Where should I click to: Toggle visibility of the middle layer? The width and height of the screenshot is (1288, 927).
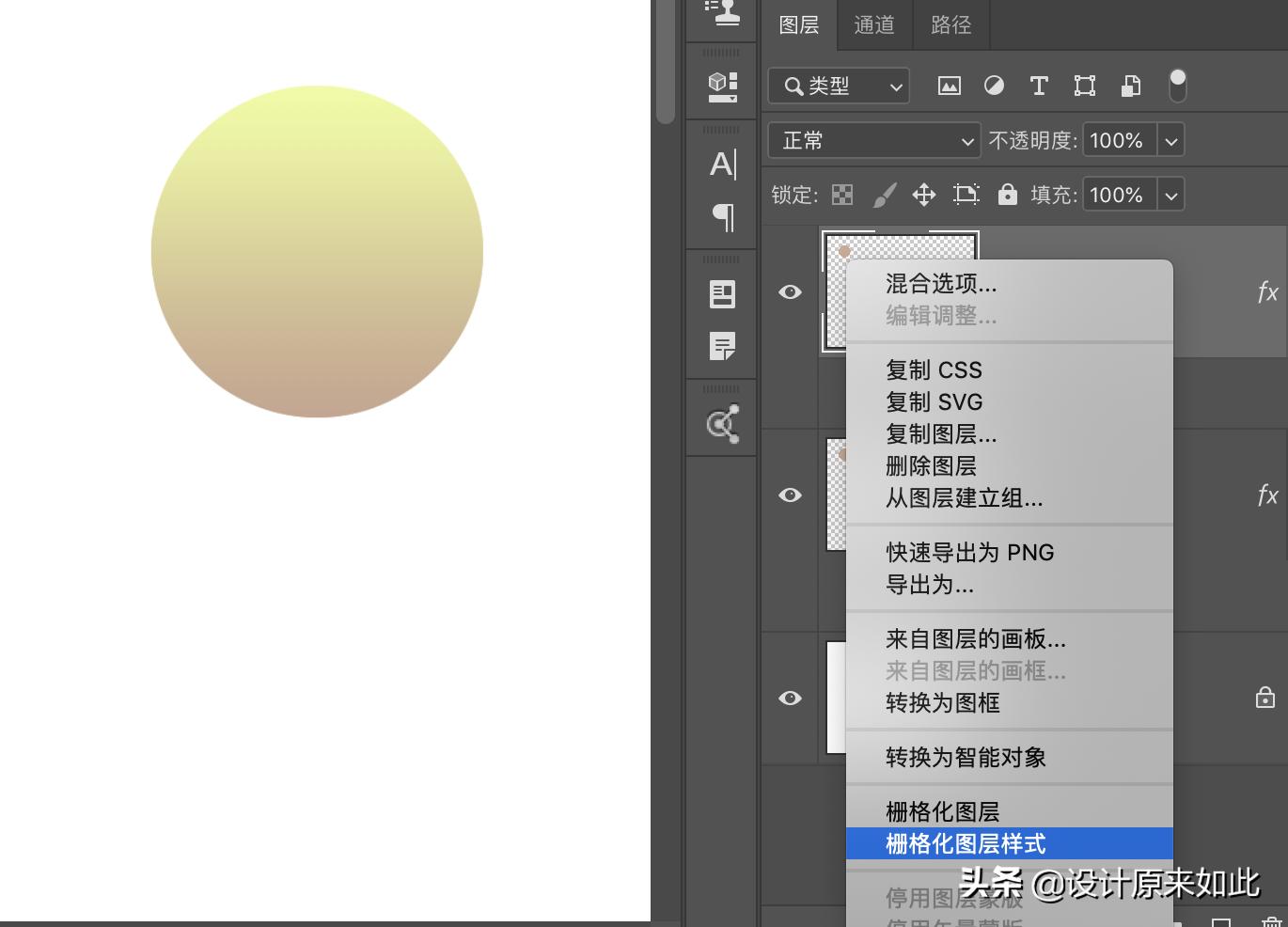[790, 495]
